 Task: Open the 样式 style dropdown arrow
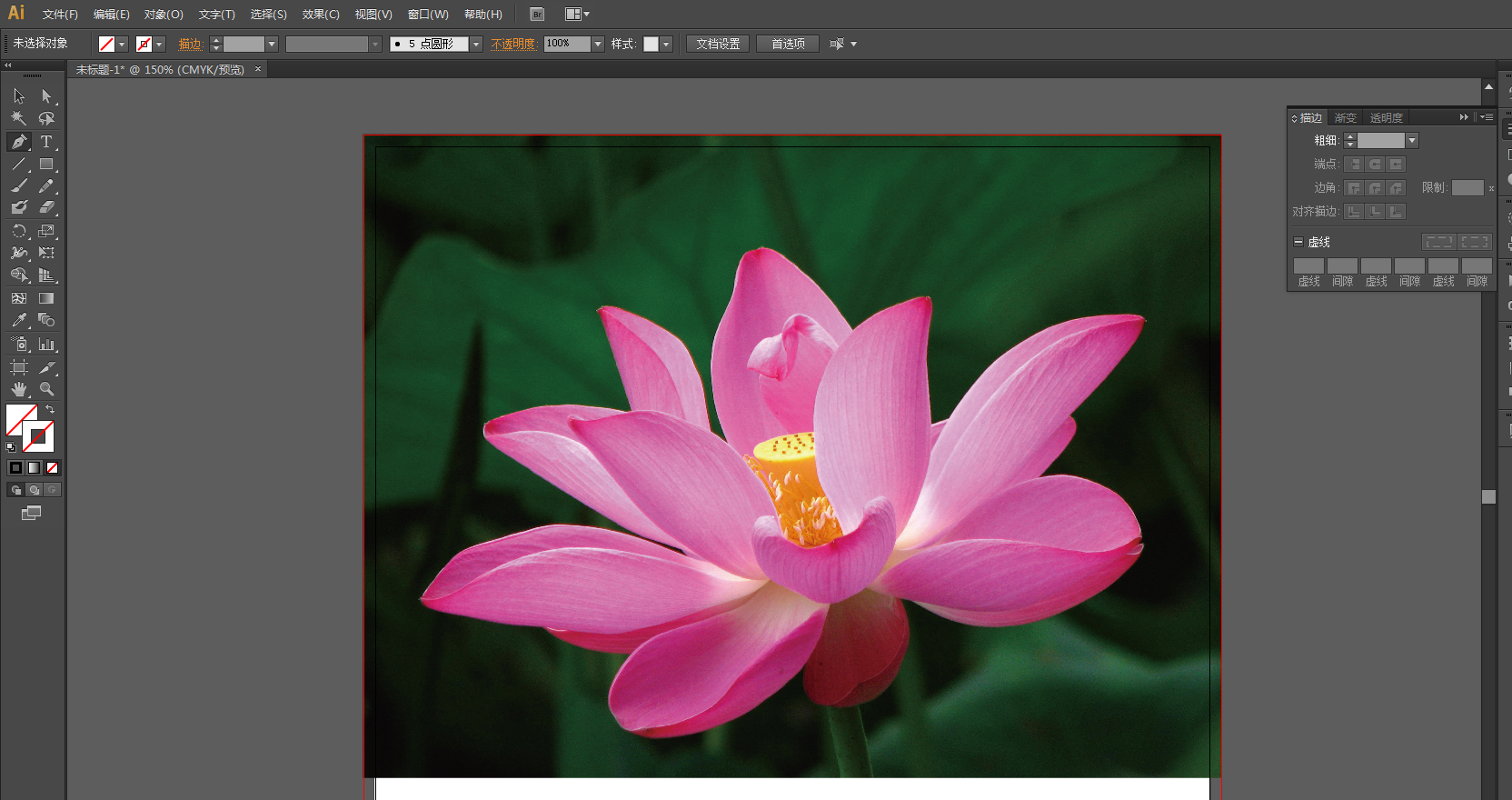(666, 44)
